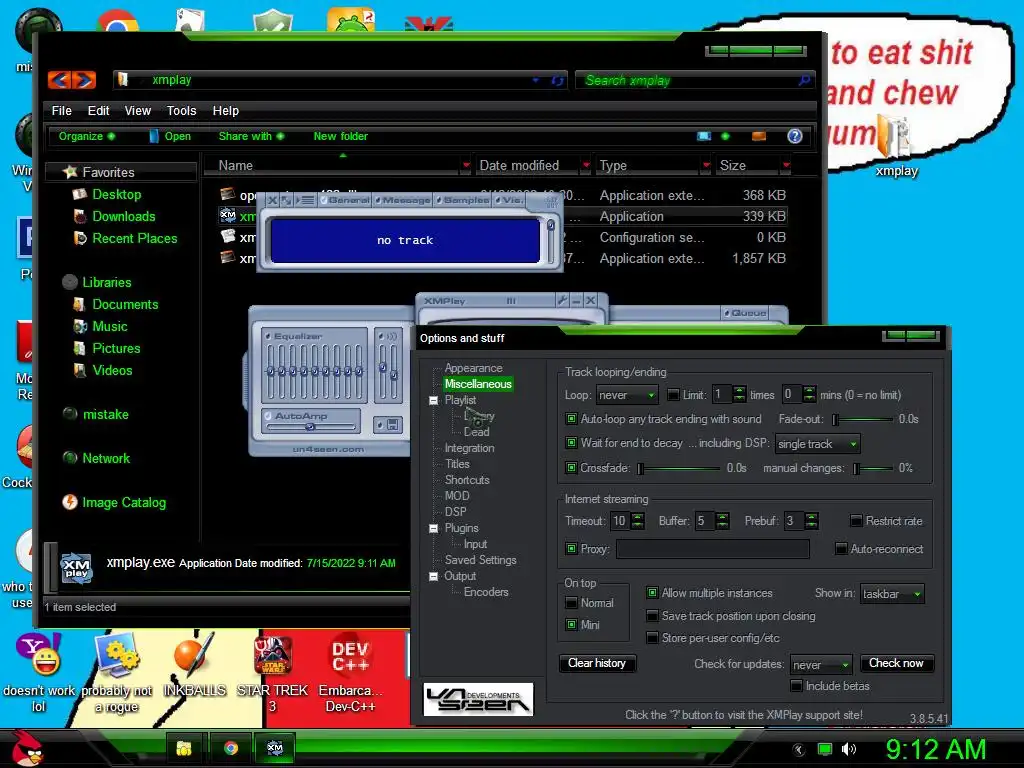The height and width of the screenshot is (768, 1024).
Task: Refresh the xmplay folder address bar
Action: [x=557, y=80]
